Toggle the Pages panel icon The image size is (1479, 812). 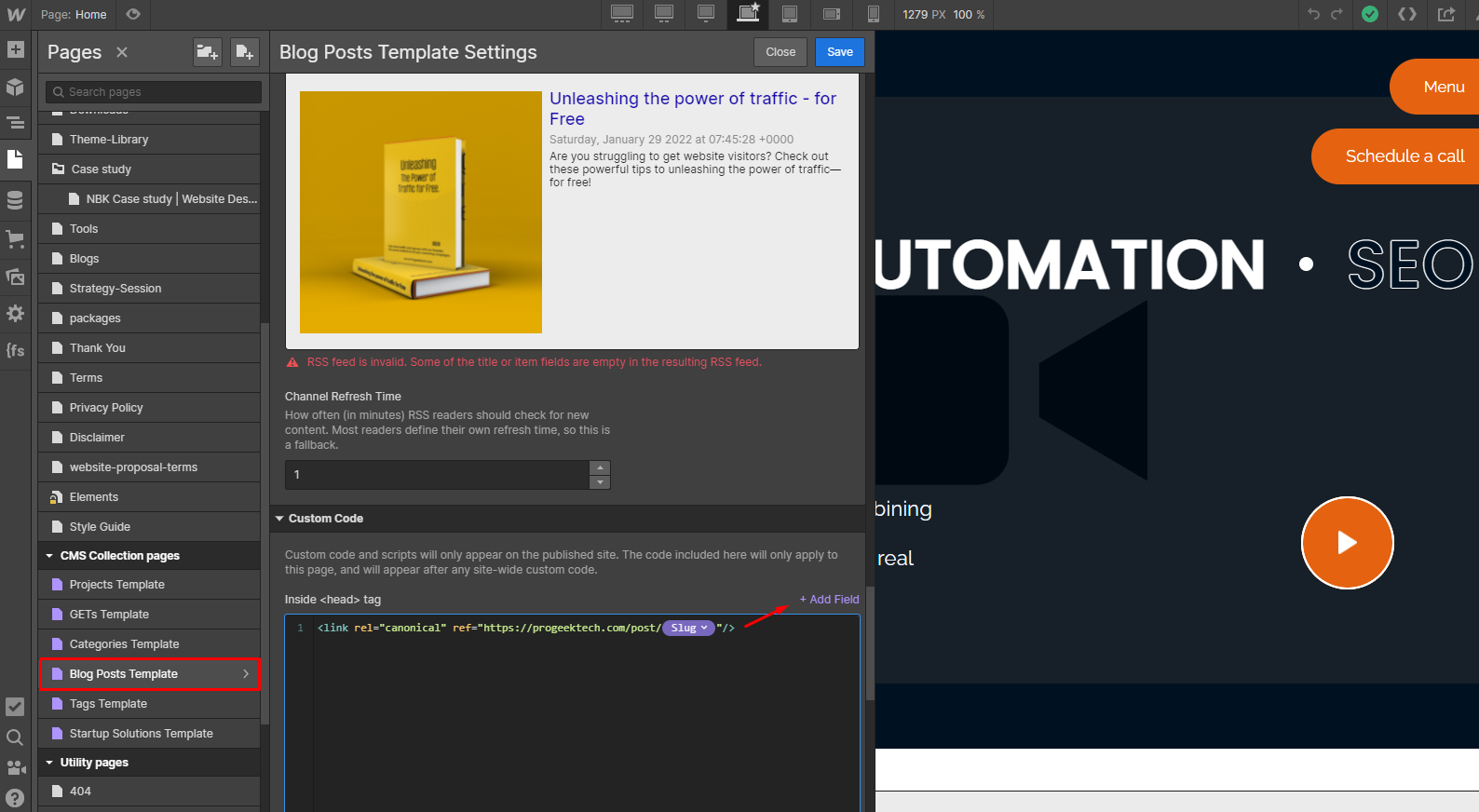click(x=15, y=159)
